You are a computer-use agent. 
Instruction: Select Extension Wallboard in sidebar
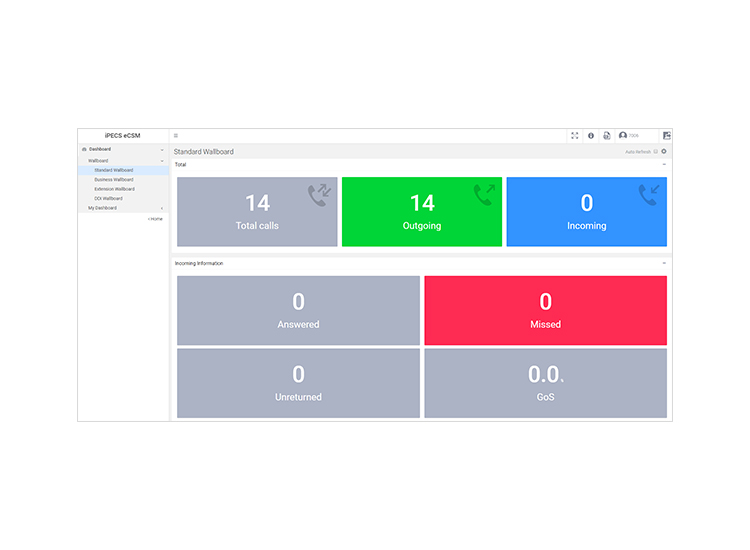[114, 189]
